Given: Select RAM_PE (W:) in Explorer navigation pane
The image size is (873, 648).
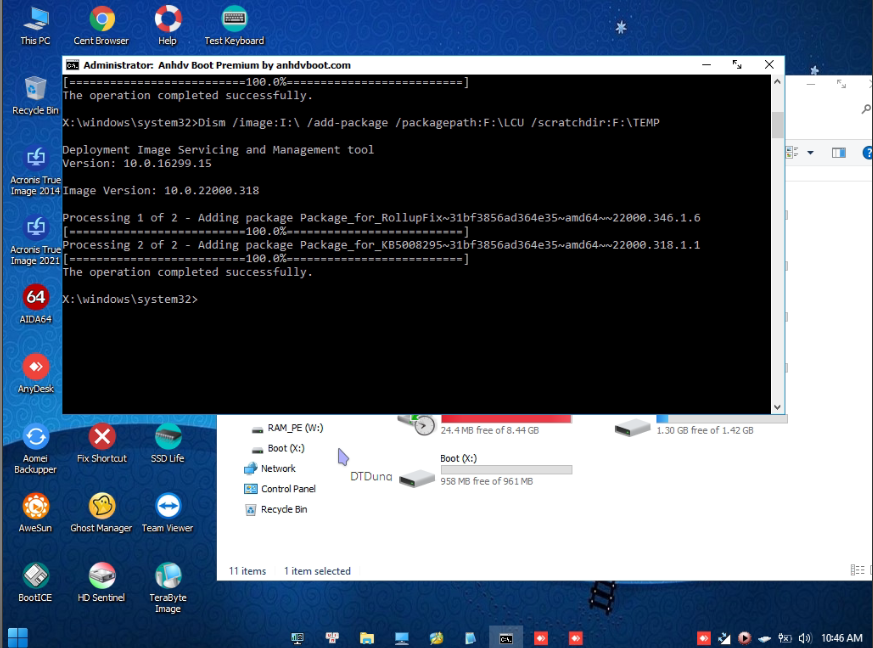Looking at the screenshot, I should [x=287, y=428].
